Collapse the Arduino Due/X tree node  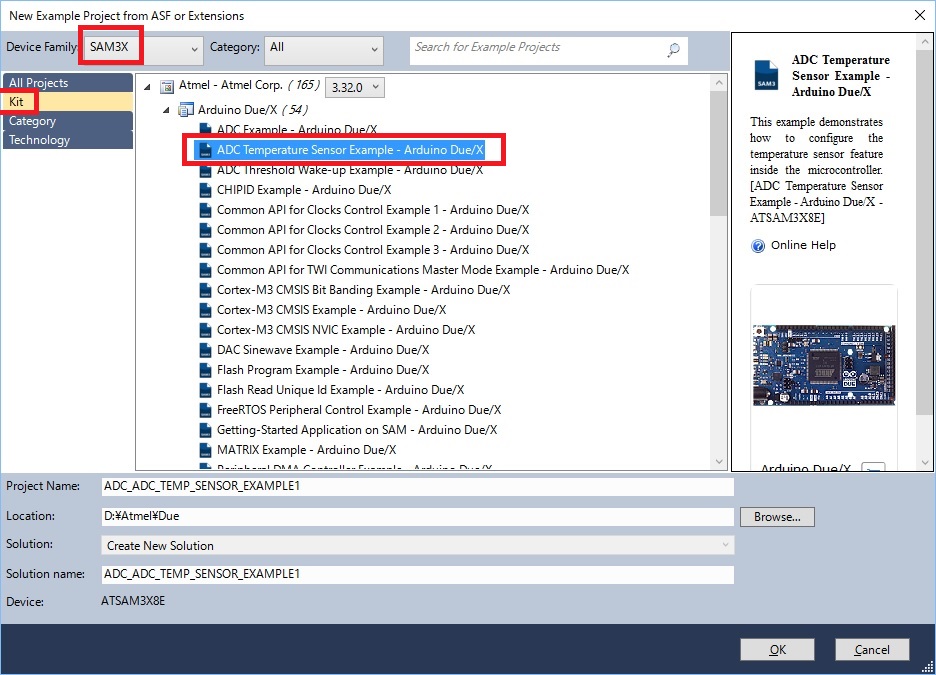point(167,110)
